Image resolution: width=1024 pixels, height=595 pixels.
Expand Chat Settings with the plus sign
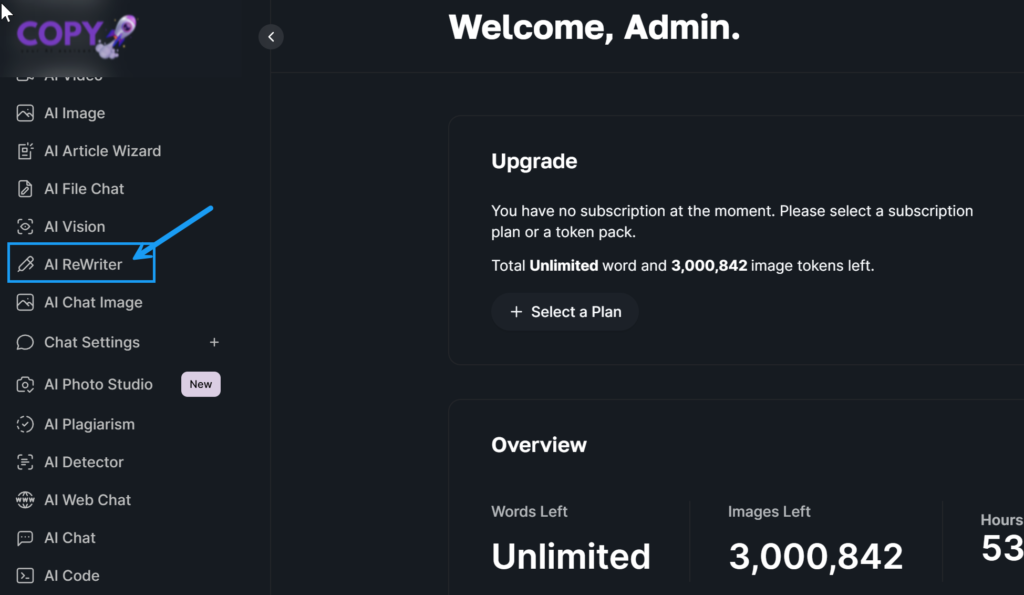pos(213,342)
